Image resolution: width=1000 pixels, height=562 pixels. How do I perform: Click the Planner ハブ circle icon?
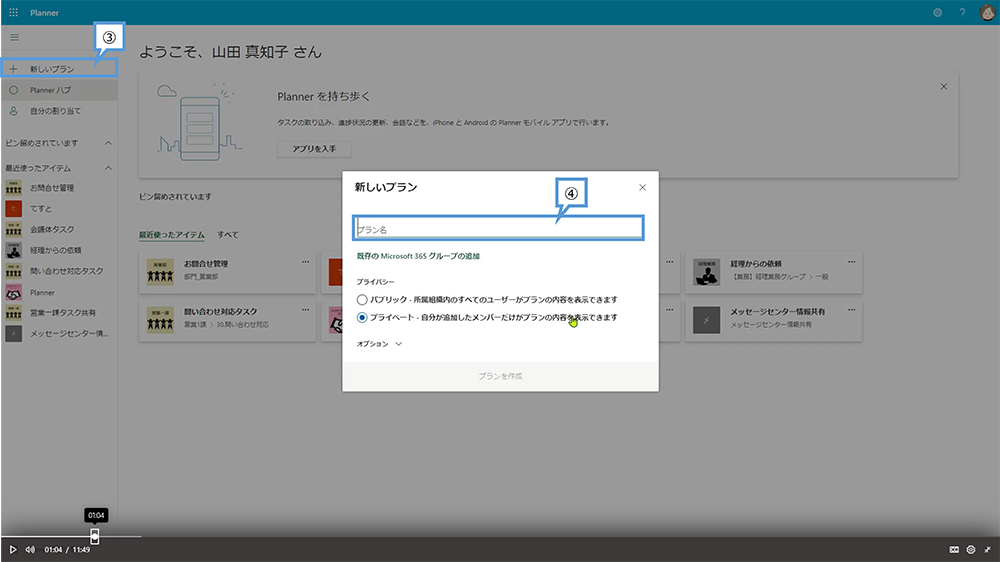click(x=13, y=90)
